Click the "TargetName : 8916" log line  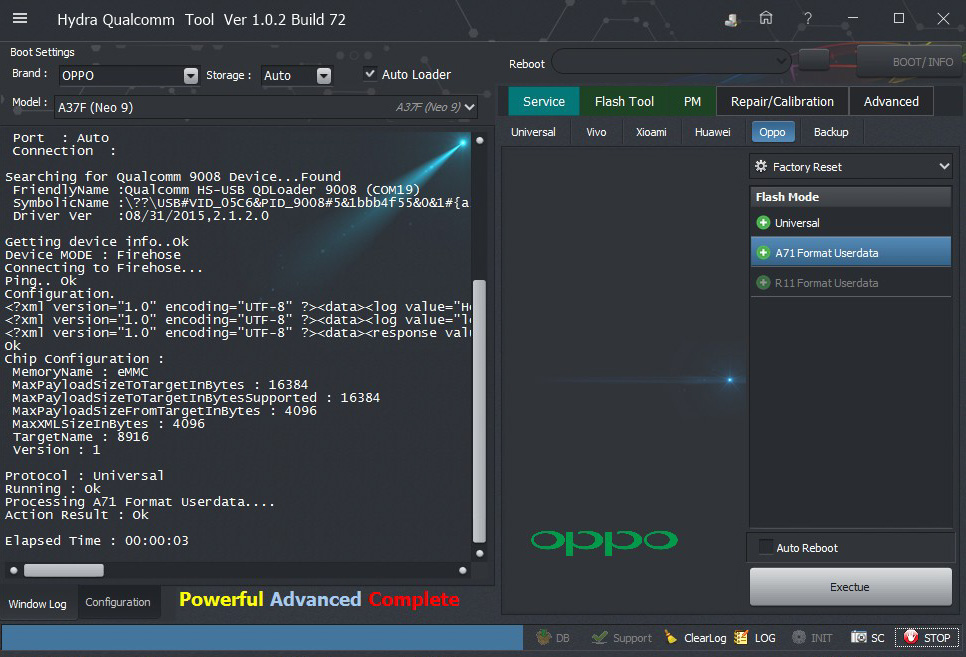click(81, 436)
